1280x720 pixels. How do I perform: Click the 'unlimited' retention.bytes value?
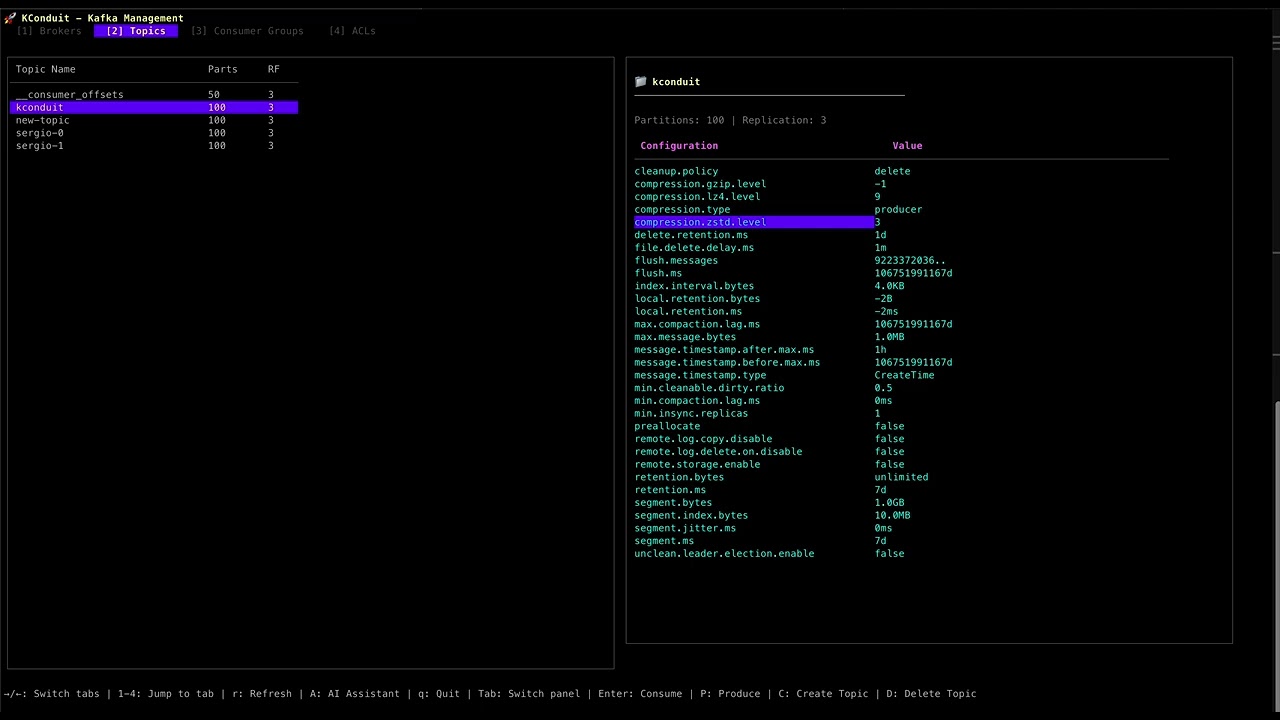pyautogui.click(x=901, y=477)
